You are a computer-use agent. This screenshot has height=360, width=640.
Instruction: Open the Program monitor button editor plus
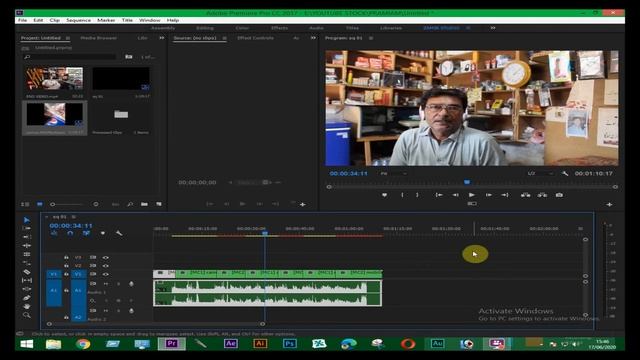tap(609, 204)
